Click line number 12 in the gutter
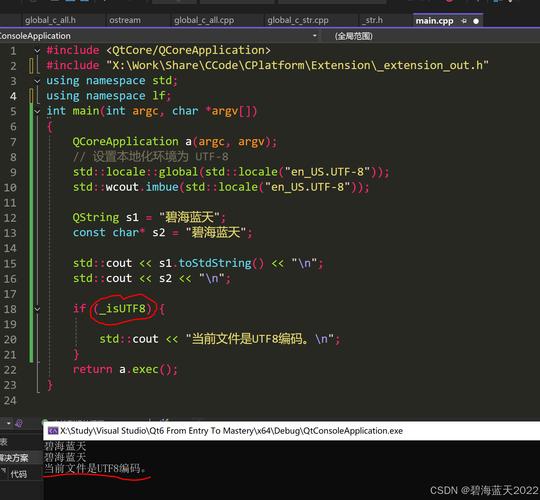This screenshot has height=500, width=540. [10, 218]
